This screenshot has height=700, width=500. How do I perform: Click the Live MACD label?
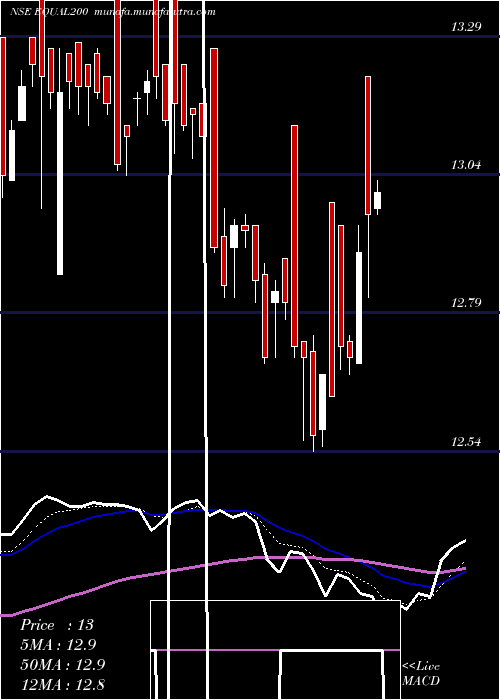click(421, 674)
